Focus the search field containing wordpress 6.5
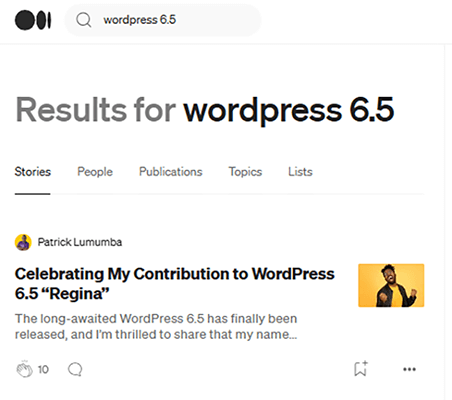The height and width of the screenshot is (400, 452). tap(163, 20)
